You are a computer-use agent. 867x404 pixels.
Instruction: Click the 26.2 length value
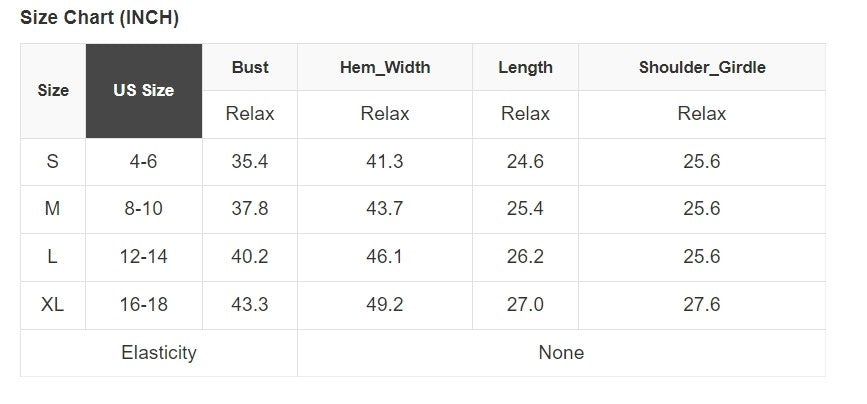pyautogui.click(x=525, y=257)
